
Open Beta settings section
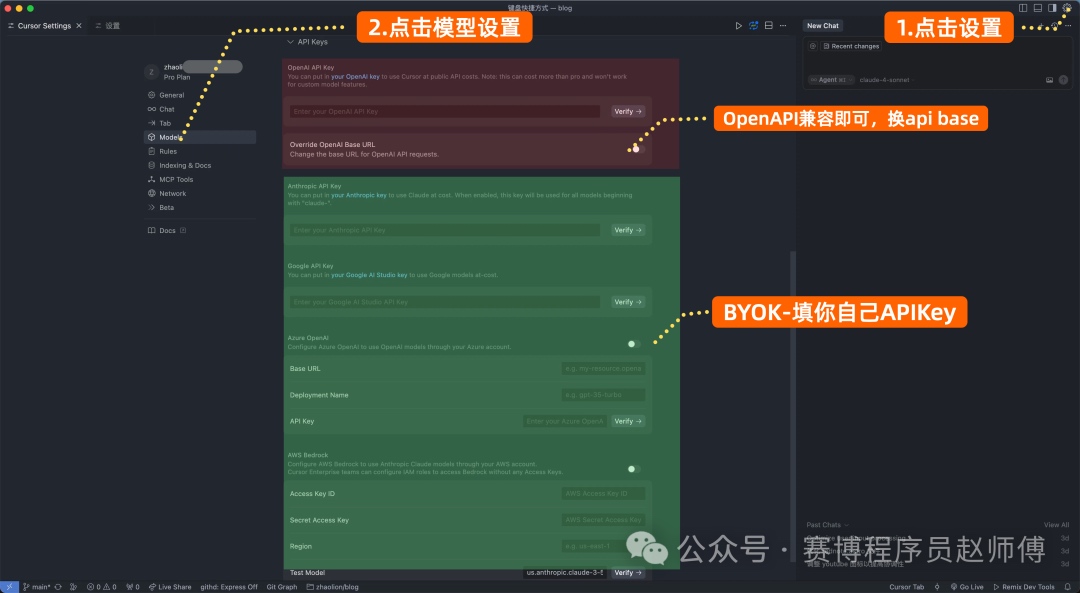point(199,207)
